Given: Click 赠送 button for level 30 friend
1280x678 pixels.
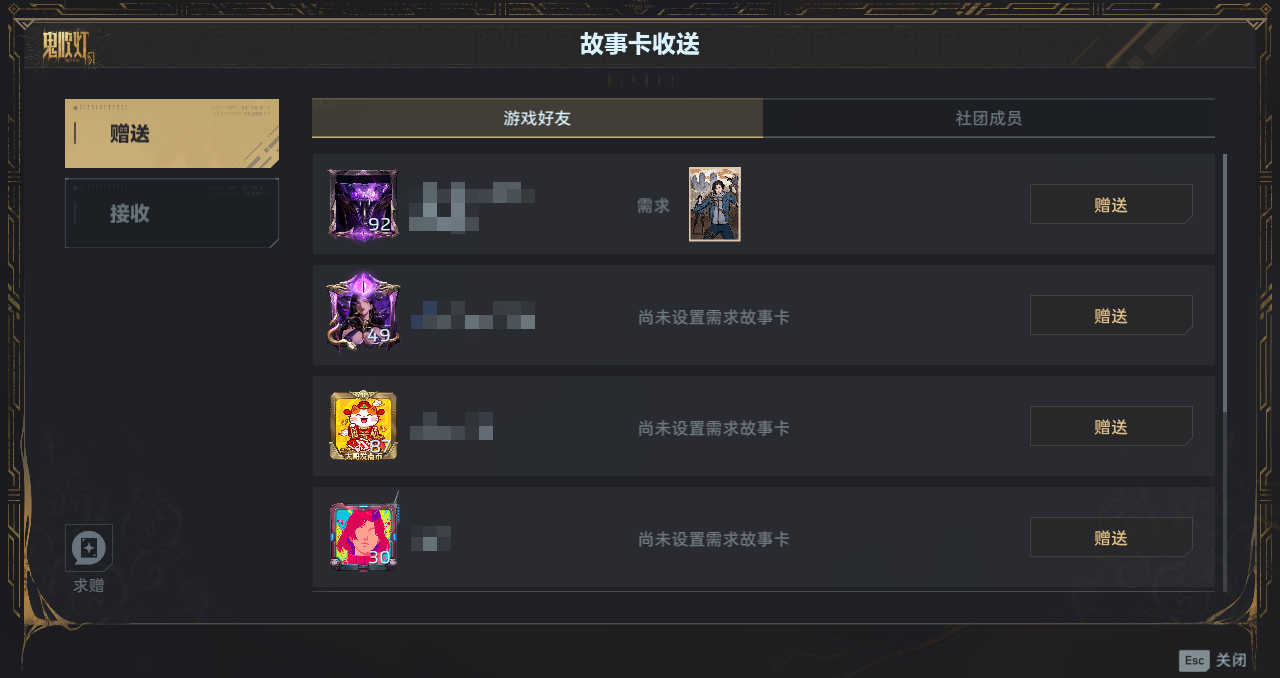Looking at the screenshot, I should tap(1111, 537).
